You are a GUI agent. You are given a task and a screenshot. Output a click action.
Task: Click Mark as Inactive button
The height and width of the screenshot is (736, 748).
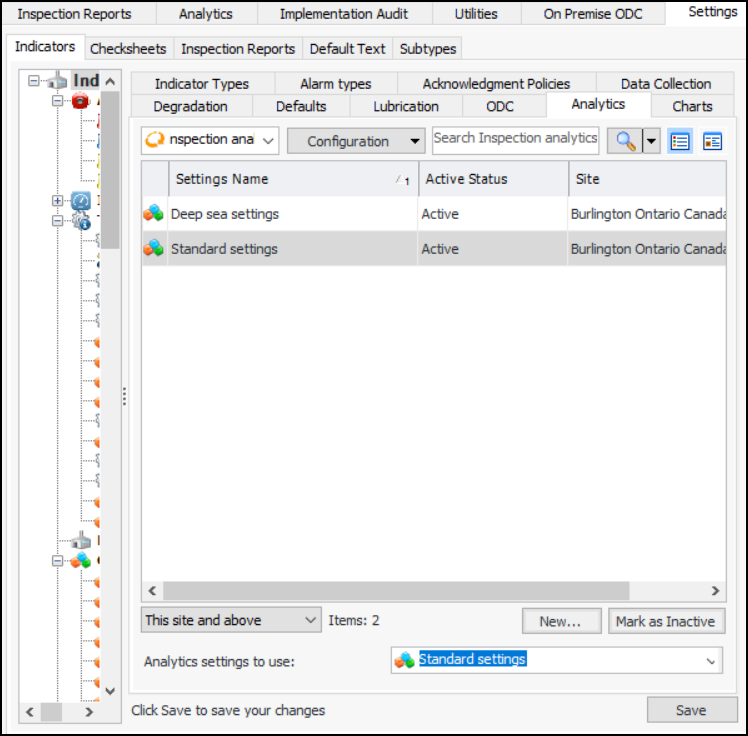pos(666,621)
